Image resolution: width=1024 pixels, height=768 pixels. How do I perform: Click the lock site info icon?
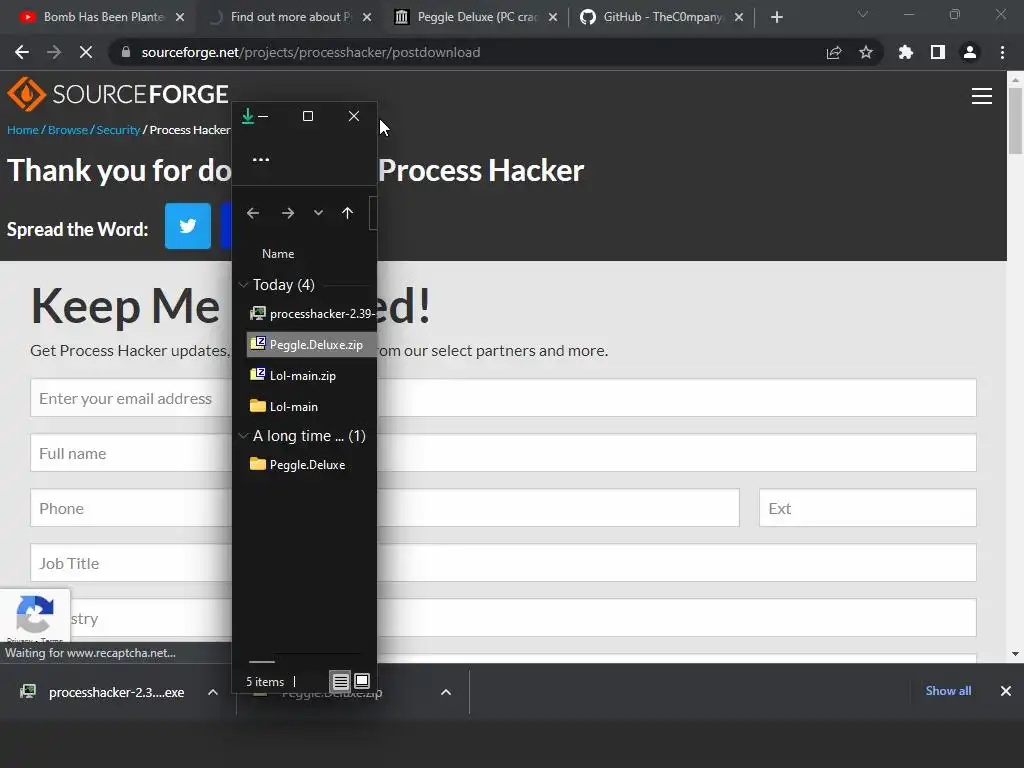click(126, 52)
